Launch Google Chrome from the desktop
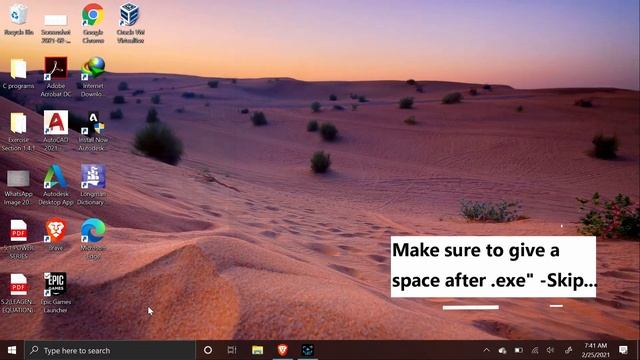 coord(93,22)
